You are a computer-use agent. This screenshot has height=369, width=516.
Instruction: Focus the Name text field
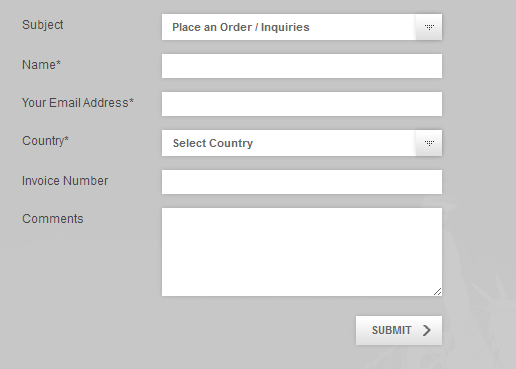coord(302,66)
